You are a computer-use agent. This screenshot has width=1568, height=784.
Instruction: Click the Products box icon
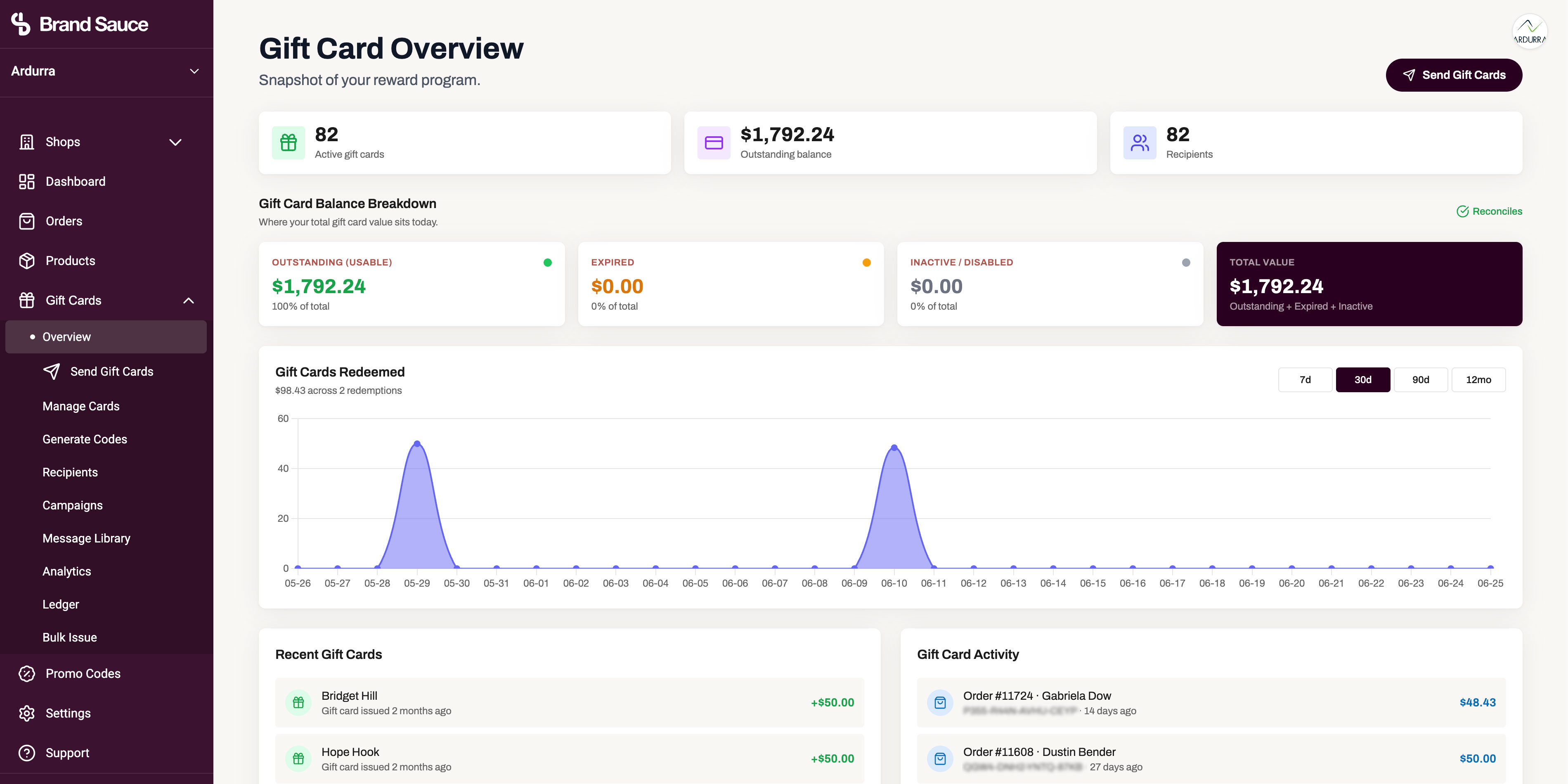coord(27,261)
